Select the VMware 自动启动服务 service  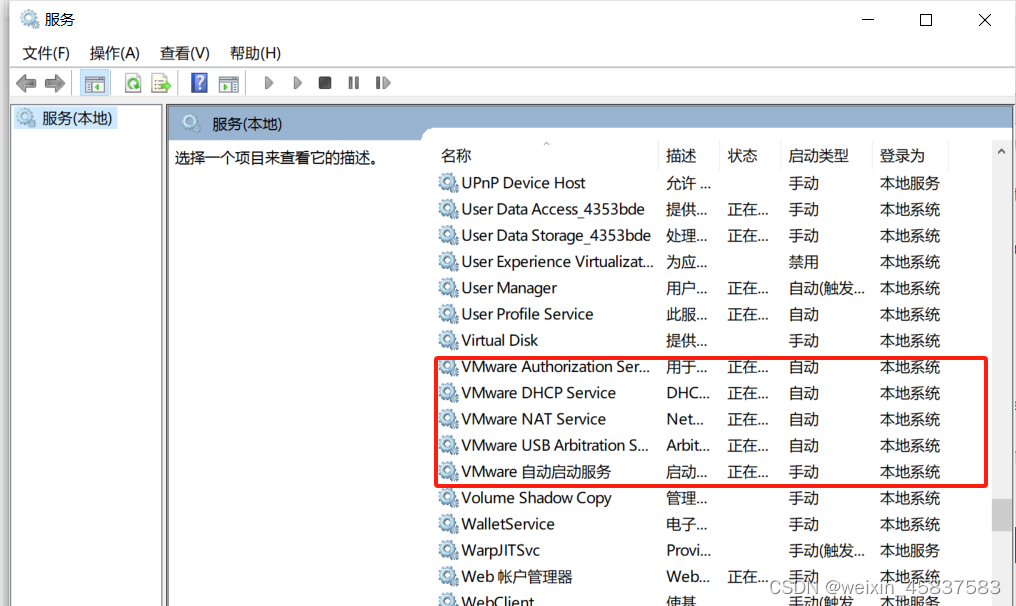coord(536,471)
